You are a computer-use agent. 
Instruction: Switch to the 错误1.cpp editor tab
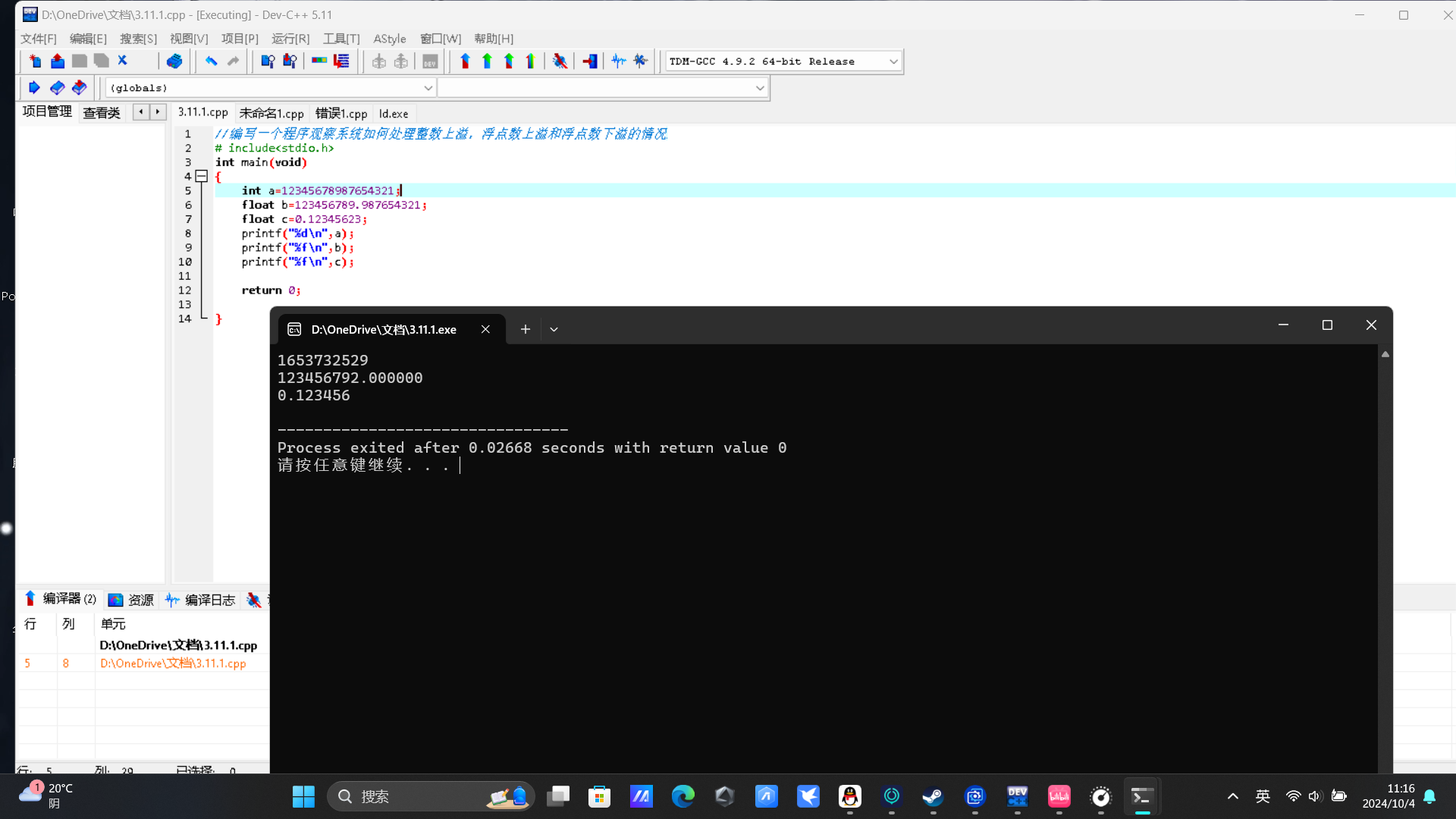(341, 113)
